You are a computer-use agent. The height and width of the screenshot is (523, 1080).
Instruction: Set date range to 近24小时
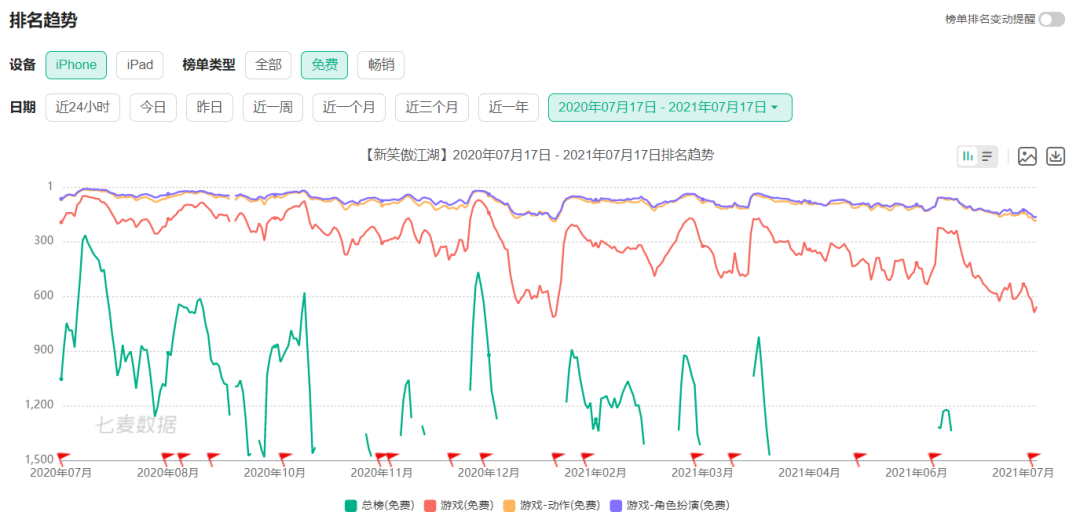[x=83, y=107]
